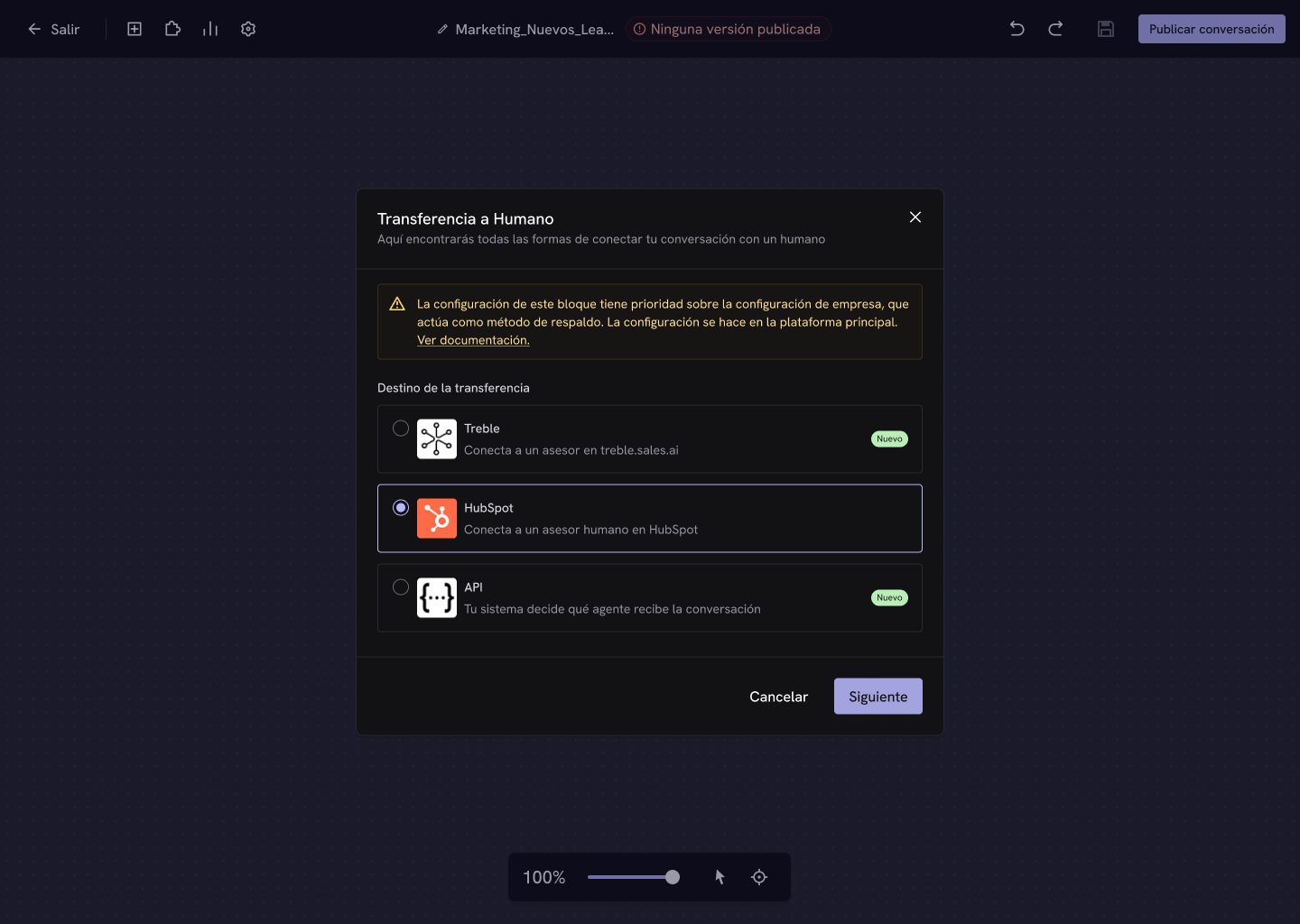Click the Nuevo badge on Treble option

point(889,439)
